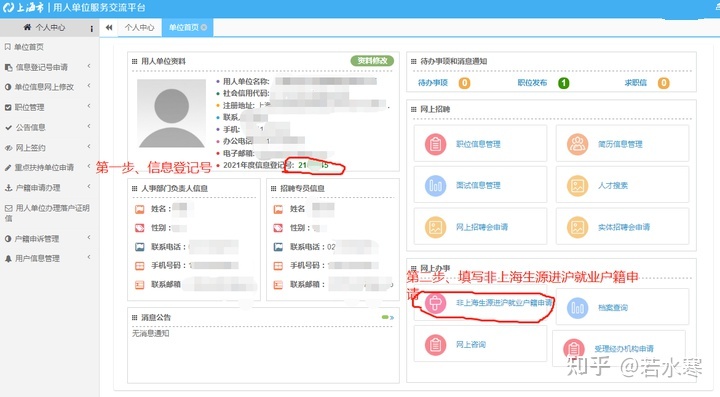Open 简历信息管理 people icon
This screenshot has width=720, height=397.
click(577, 144)
